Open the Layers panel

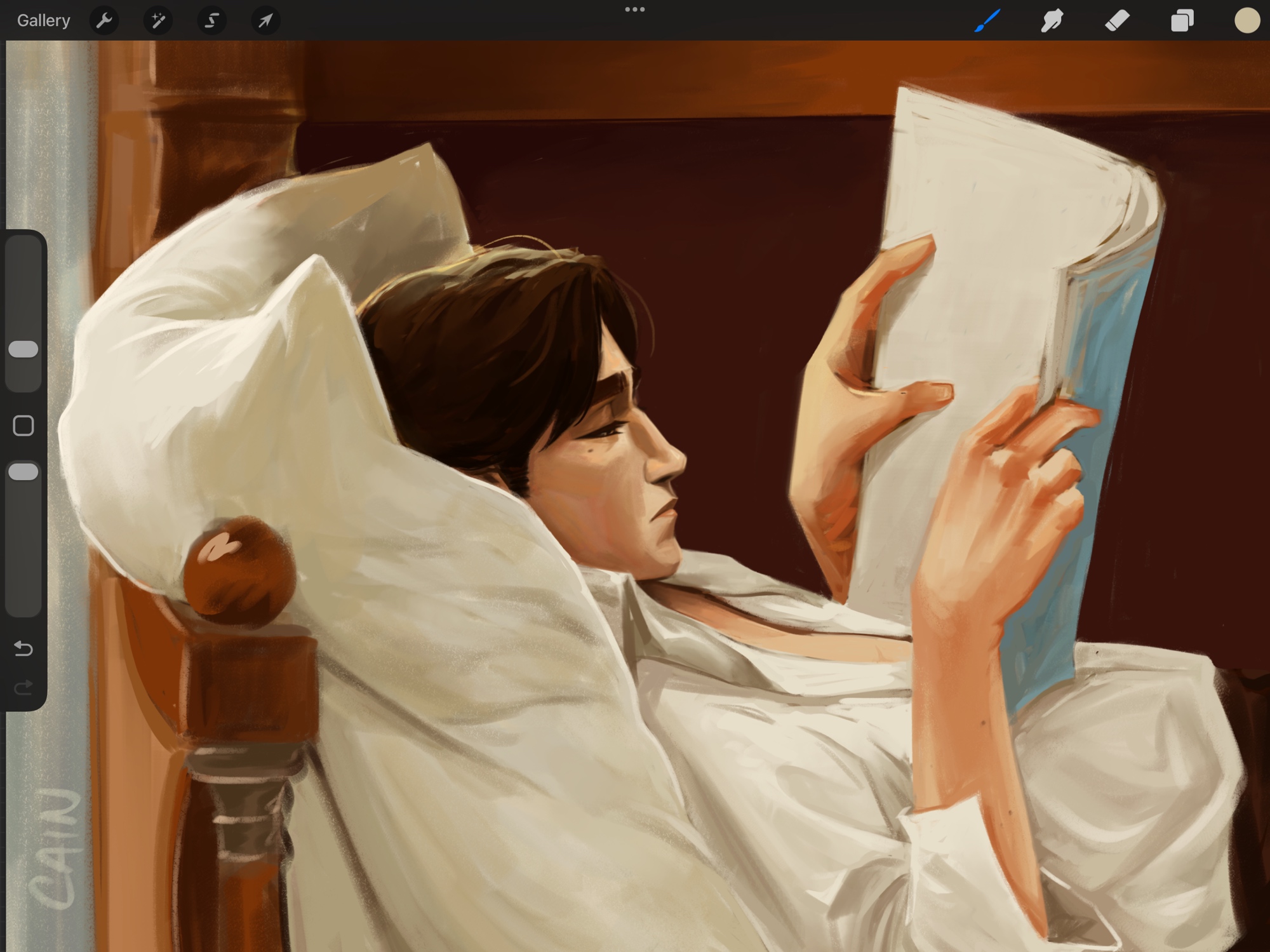(x=1182, y=20)
